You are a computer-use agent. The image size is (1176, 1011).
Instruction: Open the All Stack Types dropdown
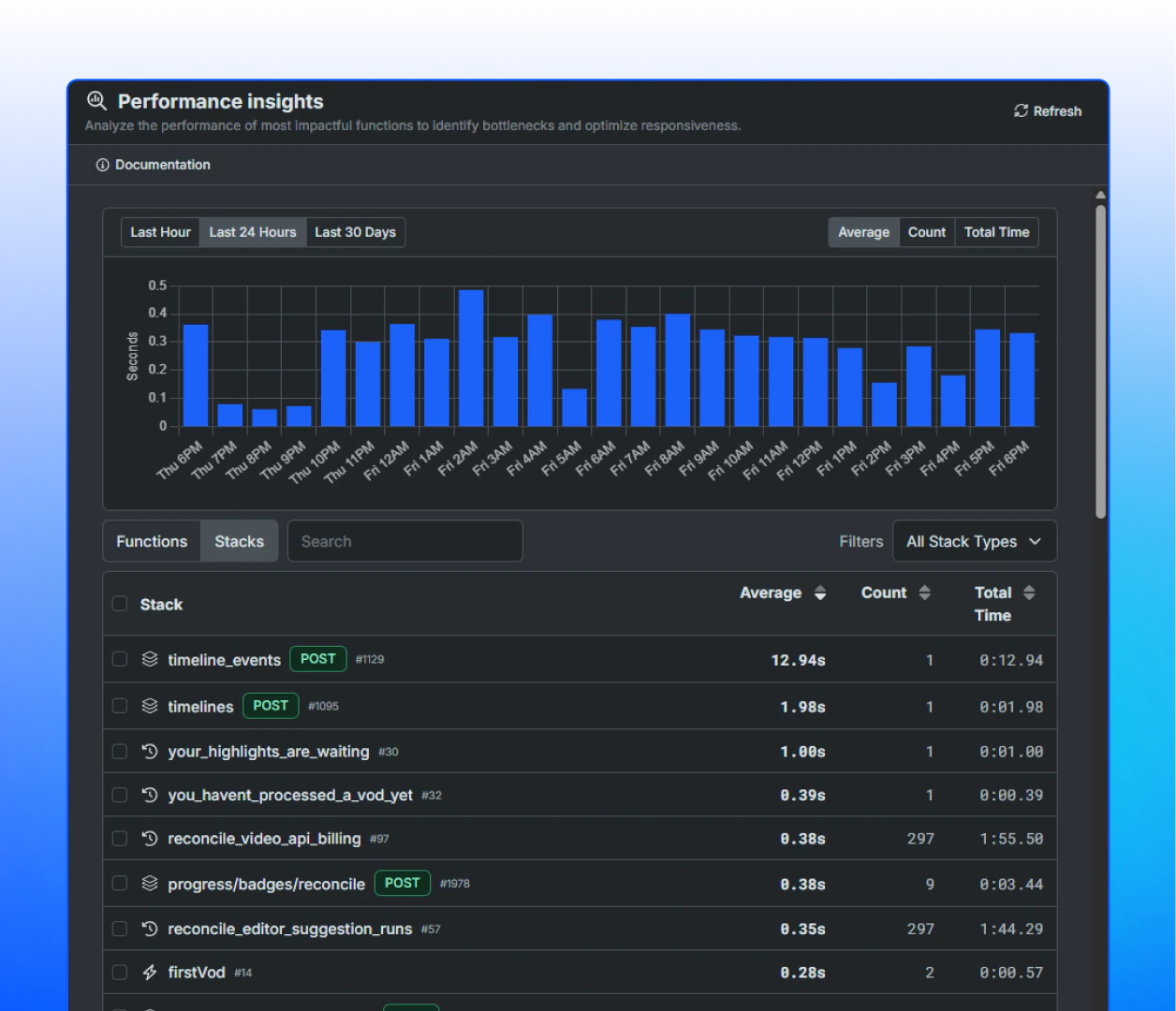click(x=975, y=541)
